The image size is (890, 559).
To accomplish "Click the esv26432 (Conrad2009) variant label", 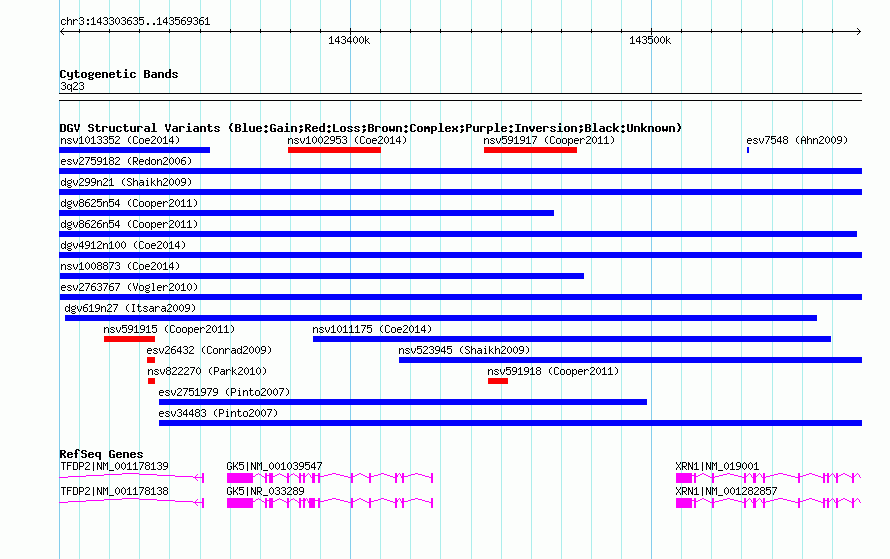I will [209, 350].
